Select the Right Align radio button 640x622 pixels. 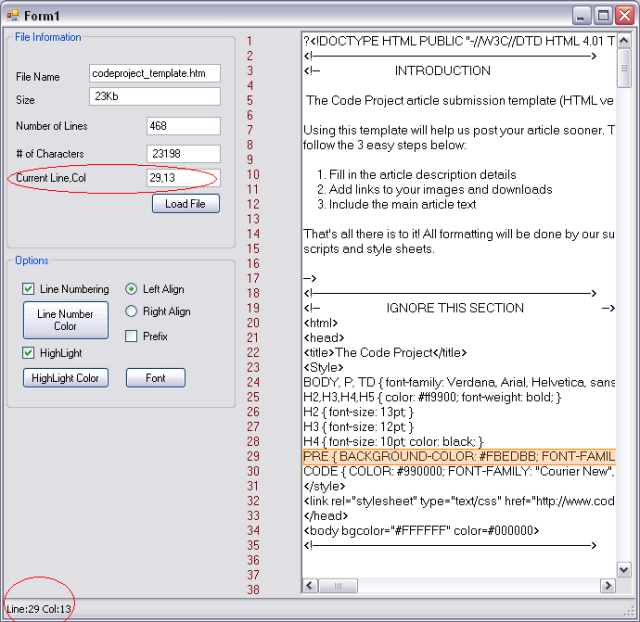(x=131, y=311)
